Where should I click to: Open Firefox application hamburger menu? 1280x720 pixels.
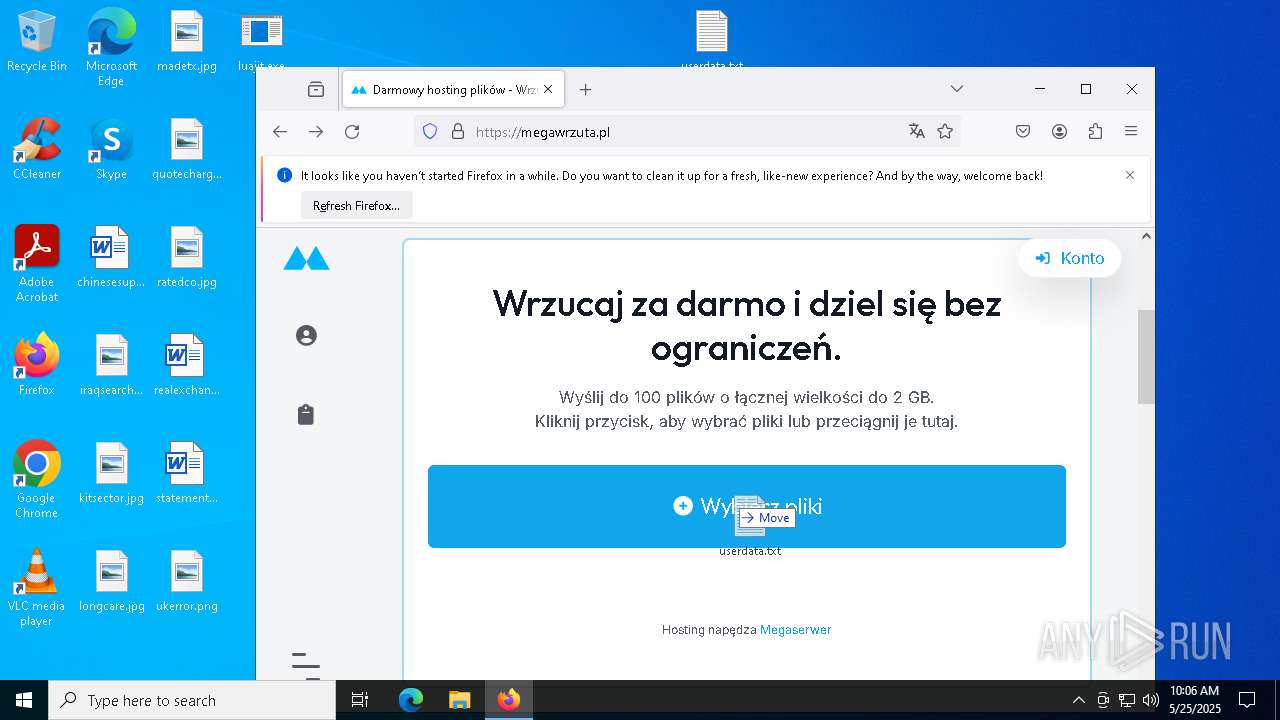pyautogui.click(x=1131, y=131)
